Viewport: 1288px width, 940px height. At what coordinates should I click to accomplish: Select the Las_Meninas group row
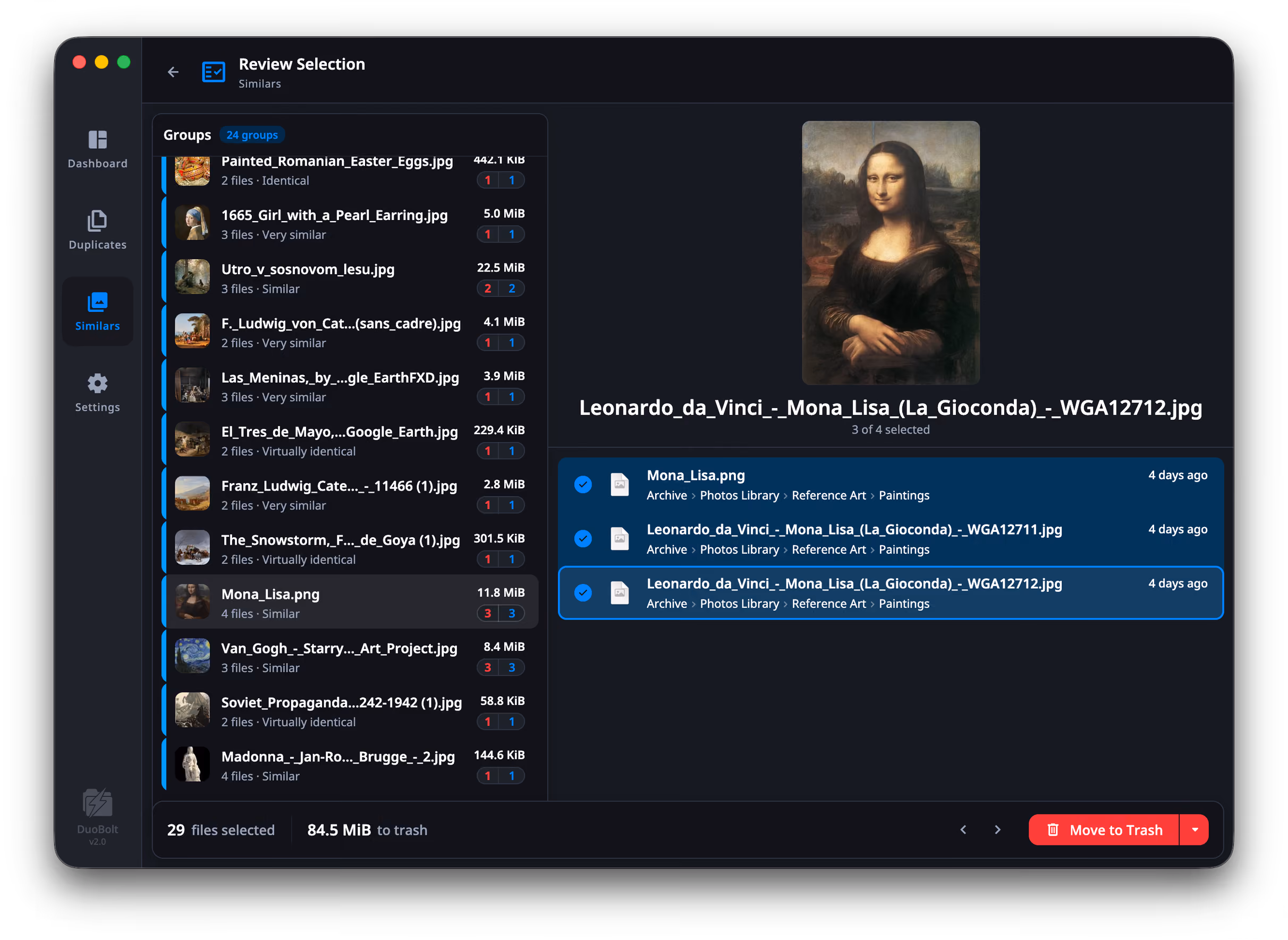(x=350, y=386)
